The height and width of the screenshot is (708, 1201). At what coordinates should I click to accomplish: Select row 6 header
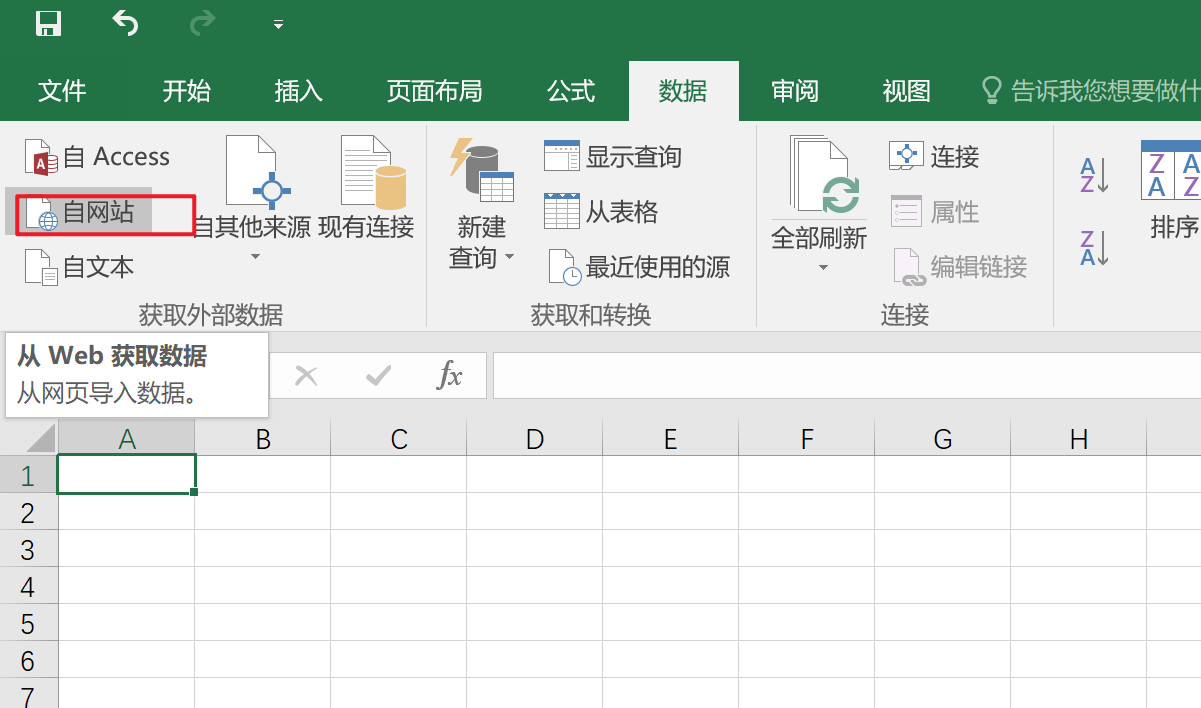pos(28,660)
